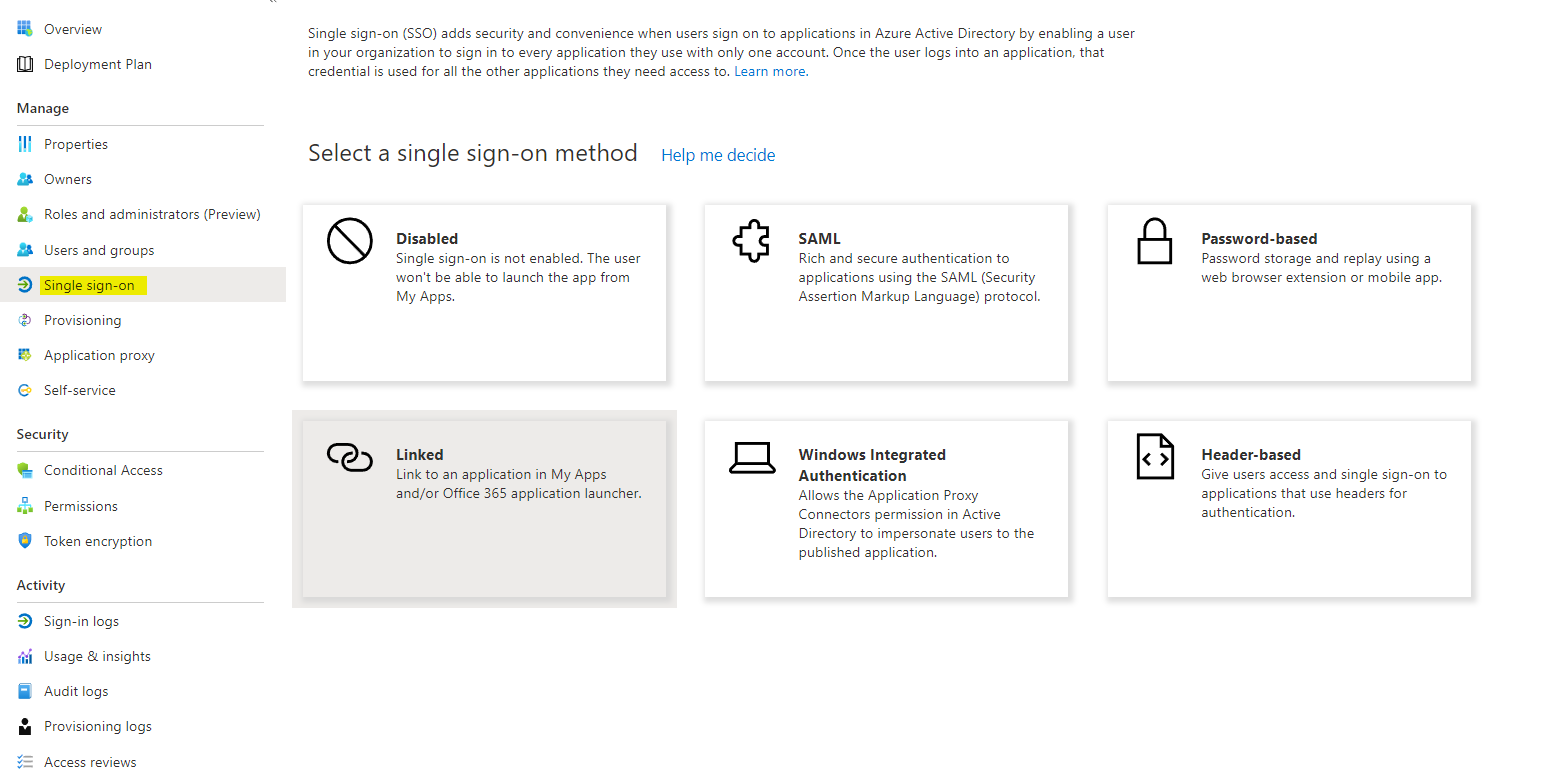The height and width of the screenshot is (776, 1543).
Task: Click the Token encryption shield icon
Action: pyautogui.click(x=25, y=540)
